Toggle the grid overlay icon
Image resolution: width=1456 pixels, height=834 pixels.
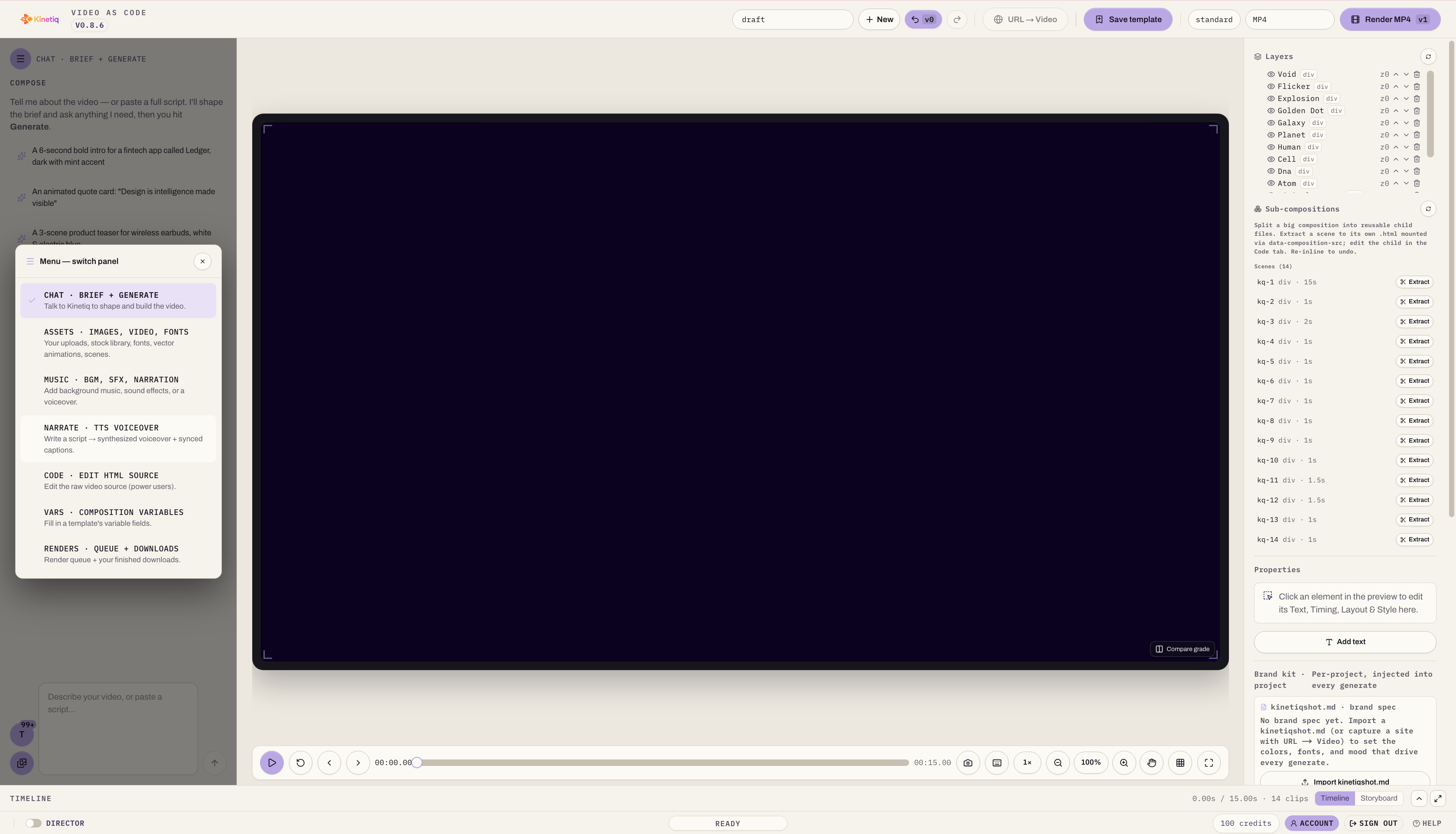(1180, 762)
